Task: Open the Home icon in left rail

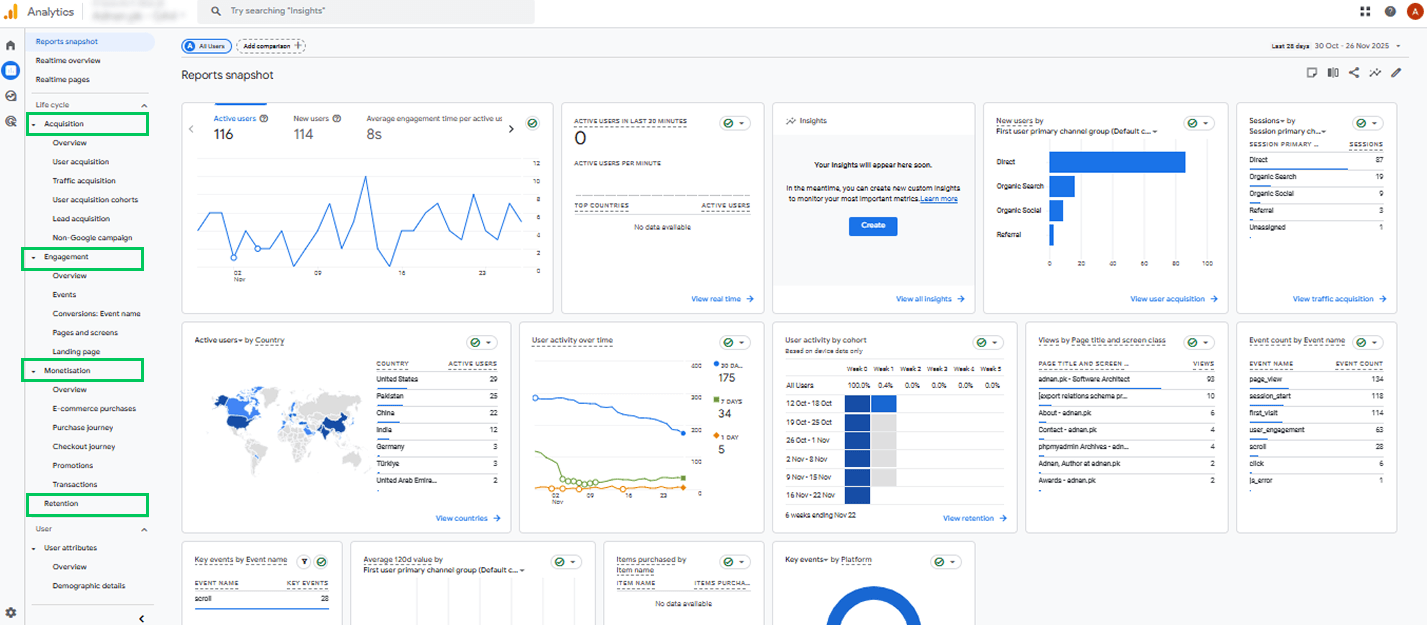Action: coord(10,45)
